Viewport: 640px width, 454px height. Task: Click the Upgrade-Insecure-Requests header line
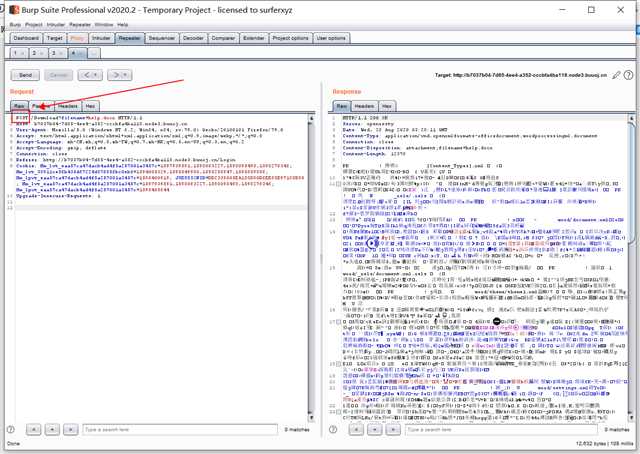[x=58, y=196]
